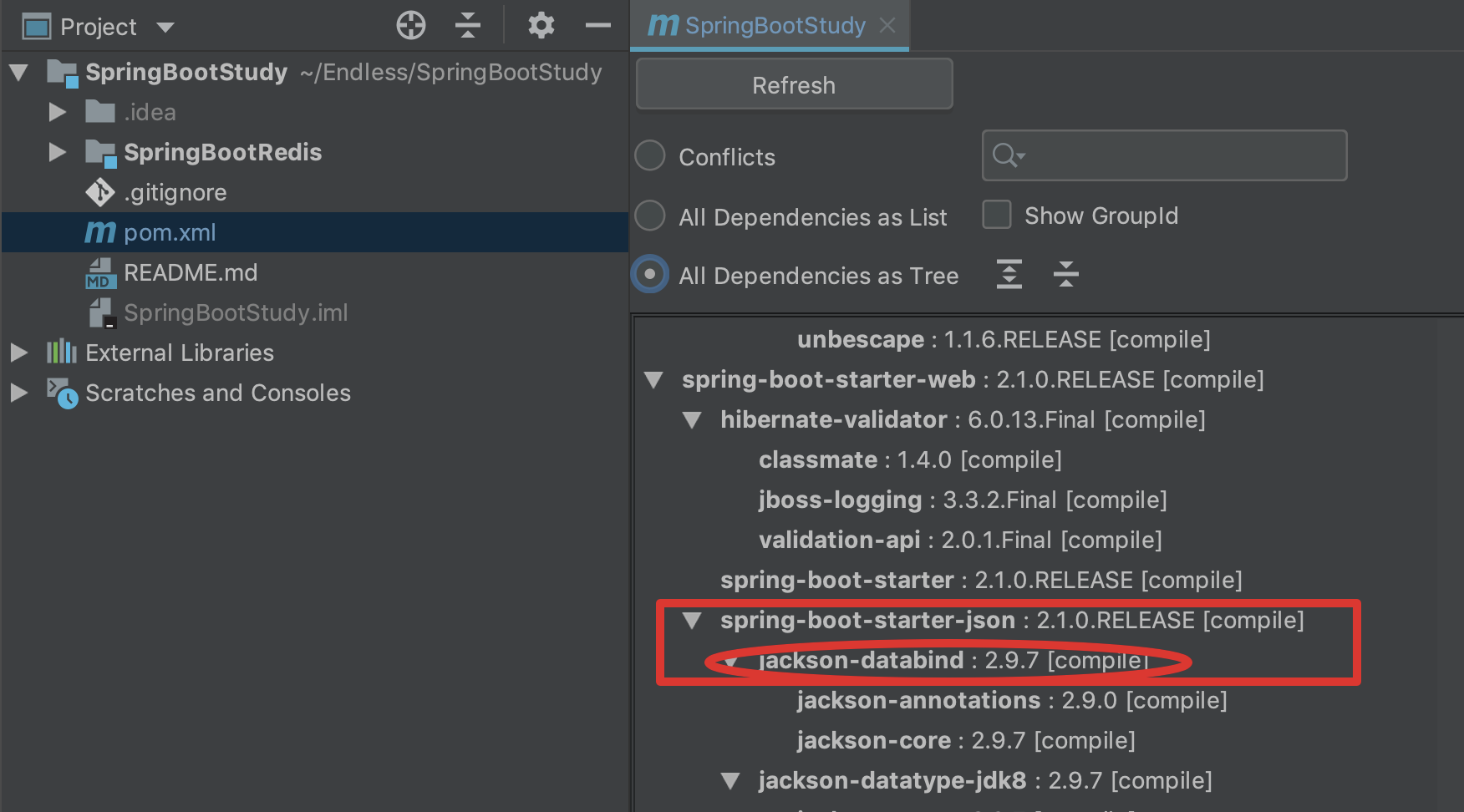
Task: Click the .gitignore file icon
Action: [100, 192]
